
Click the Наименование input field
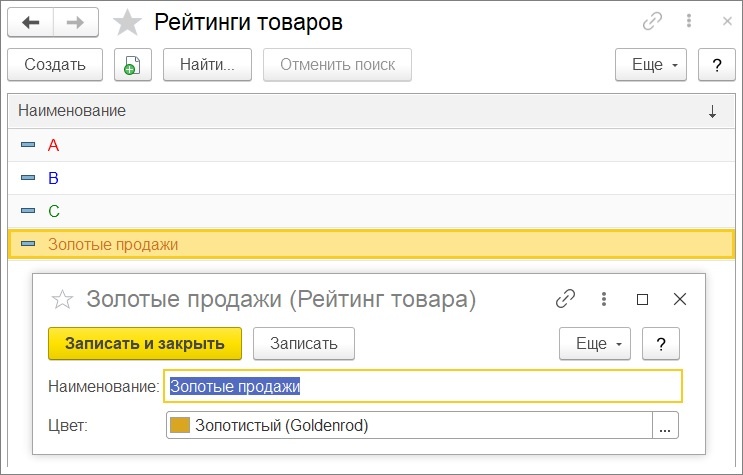pyautogui.click(x=423, y=386)
